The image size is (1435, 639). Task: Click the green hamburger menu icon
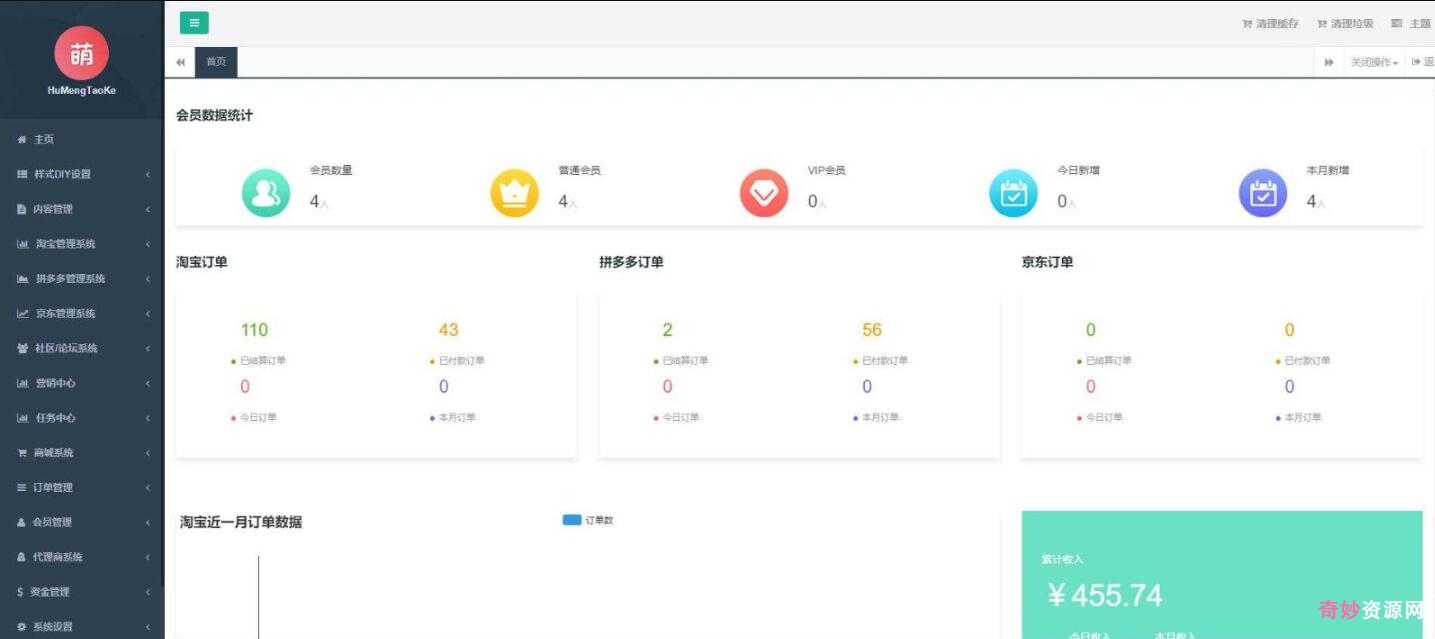(194, 22)
